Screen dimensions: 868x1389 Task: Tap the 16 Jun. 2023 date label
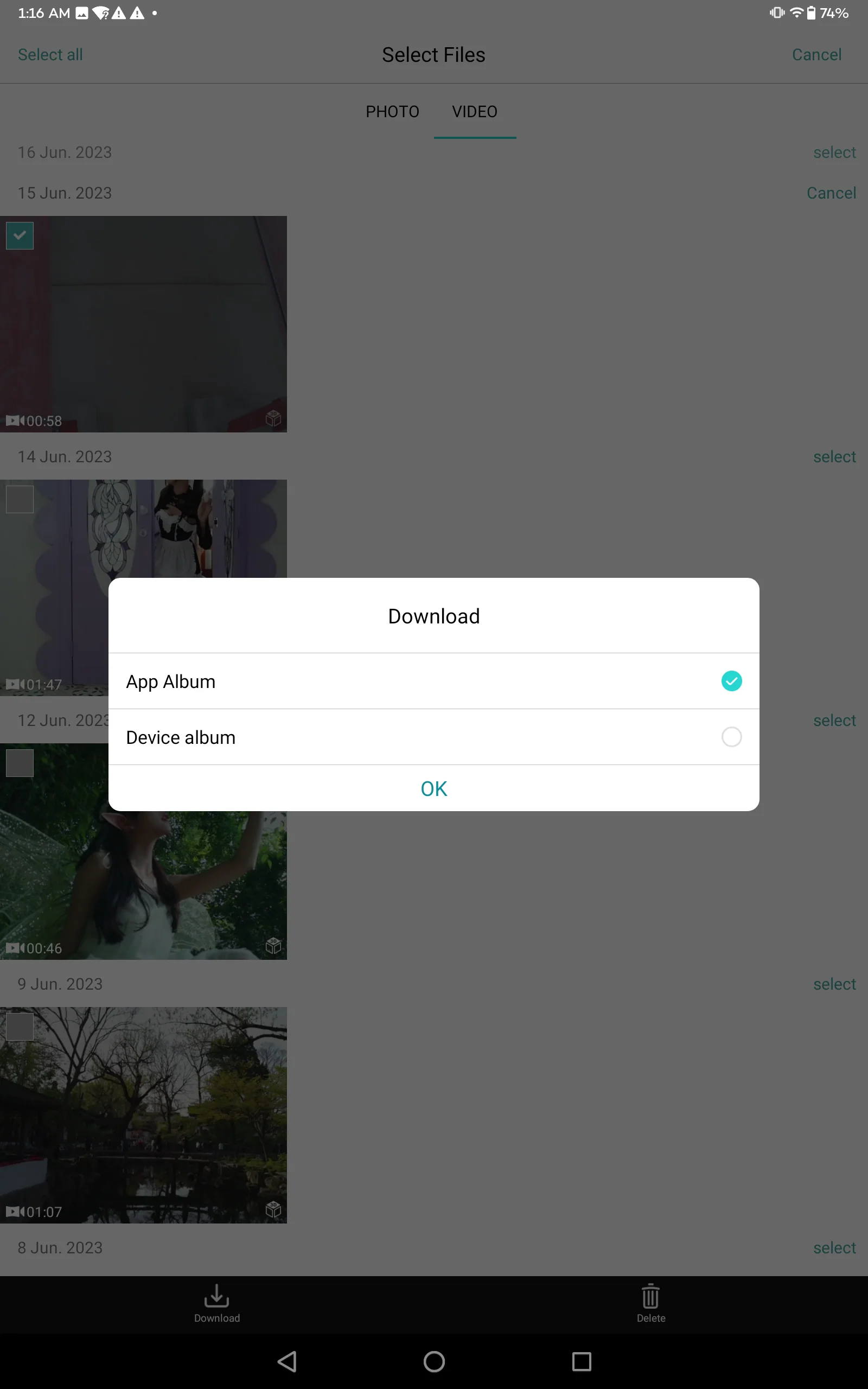coord(65,152)
